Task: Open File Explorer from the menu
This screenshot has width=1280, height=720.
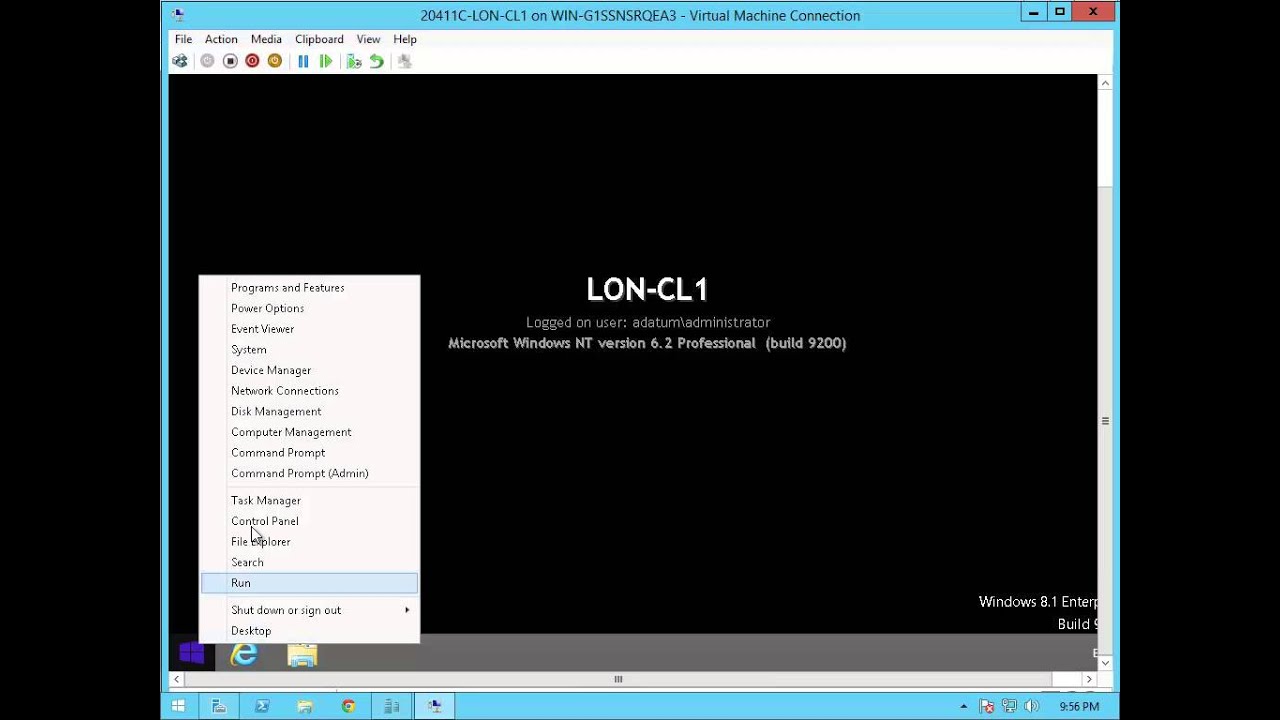Action: [309, 542]
